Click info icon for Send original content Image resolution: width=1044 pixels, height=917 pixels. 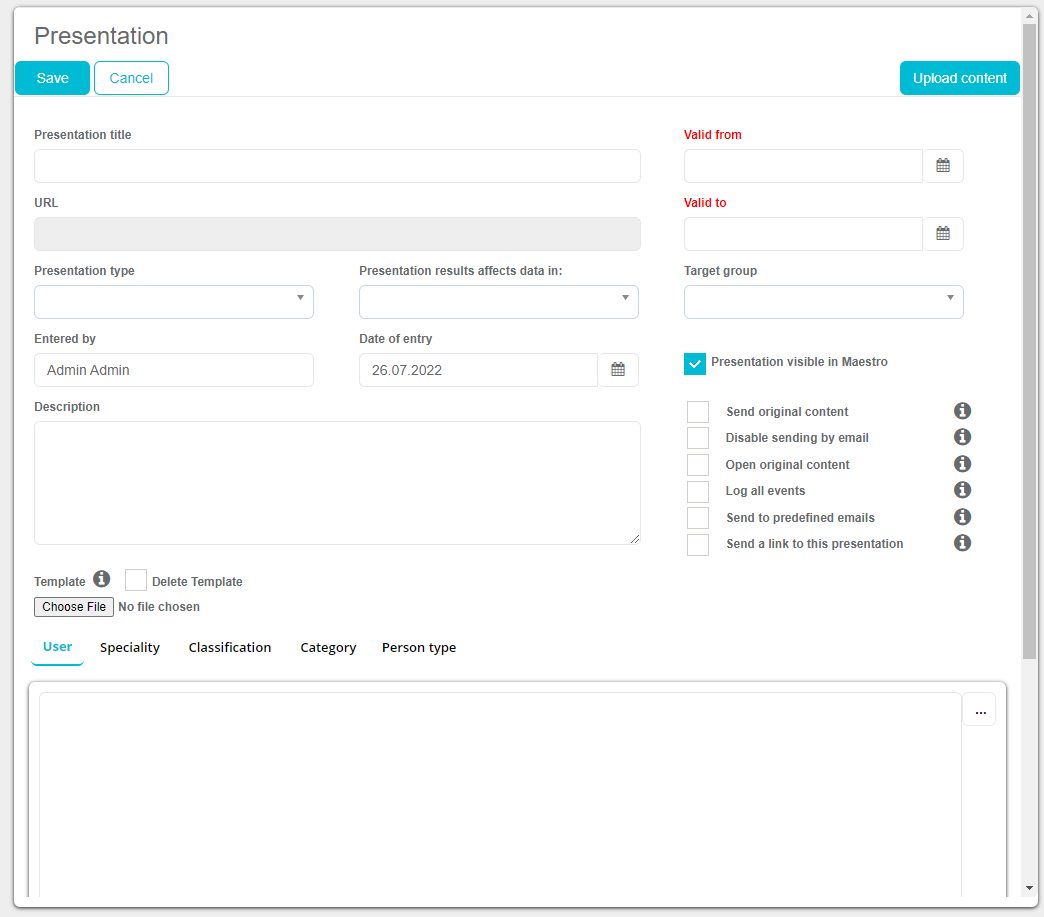(x=962, y=411)
